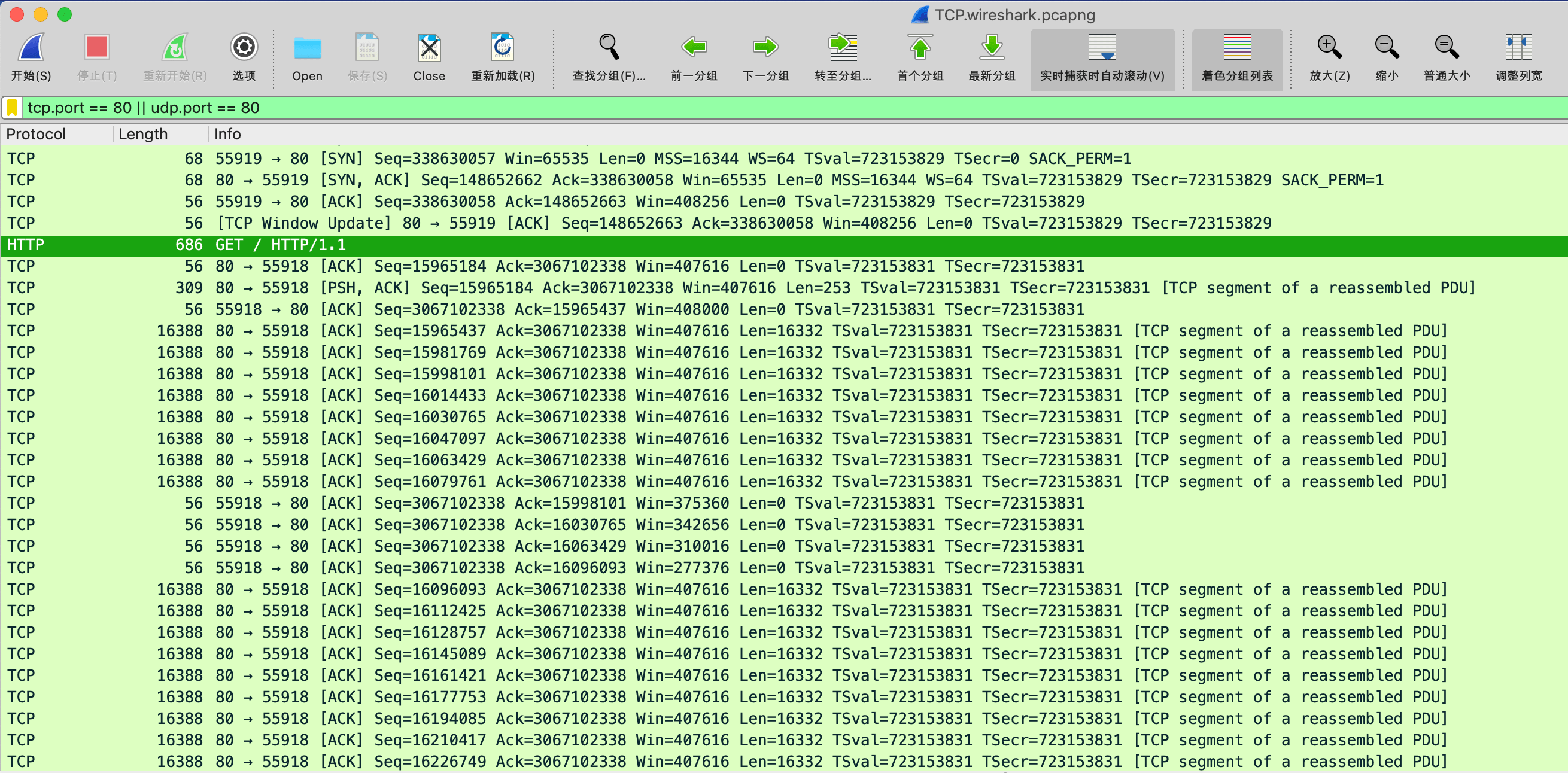Click the filter bookmark icon
This screenshot has width=1568, height=773.
click(x=12, y=108)
